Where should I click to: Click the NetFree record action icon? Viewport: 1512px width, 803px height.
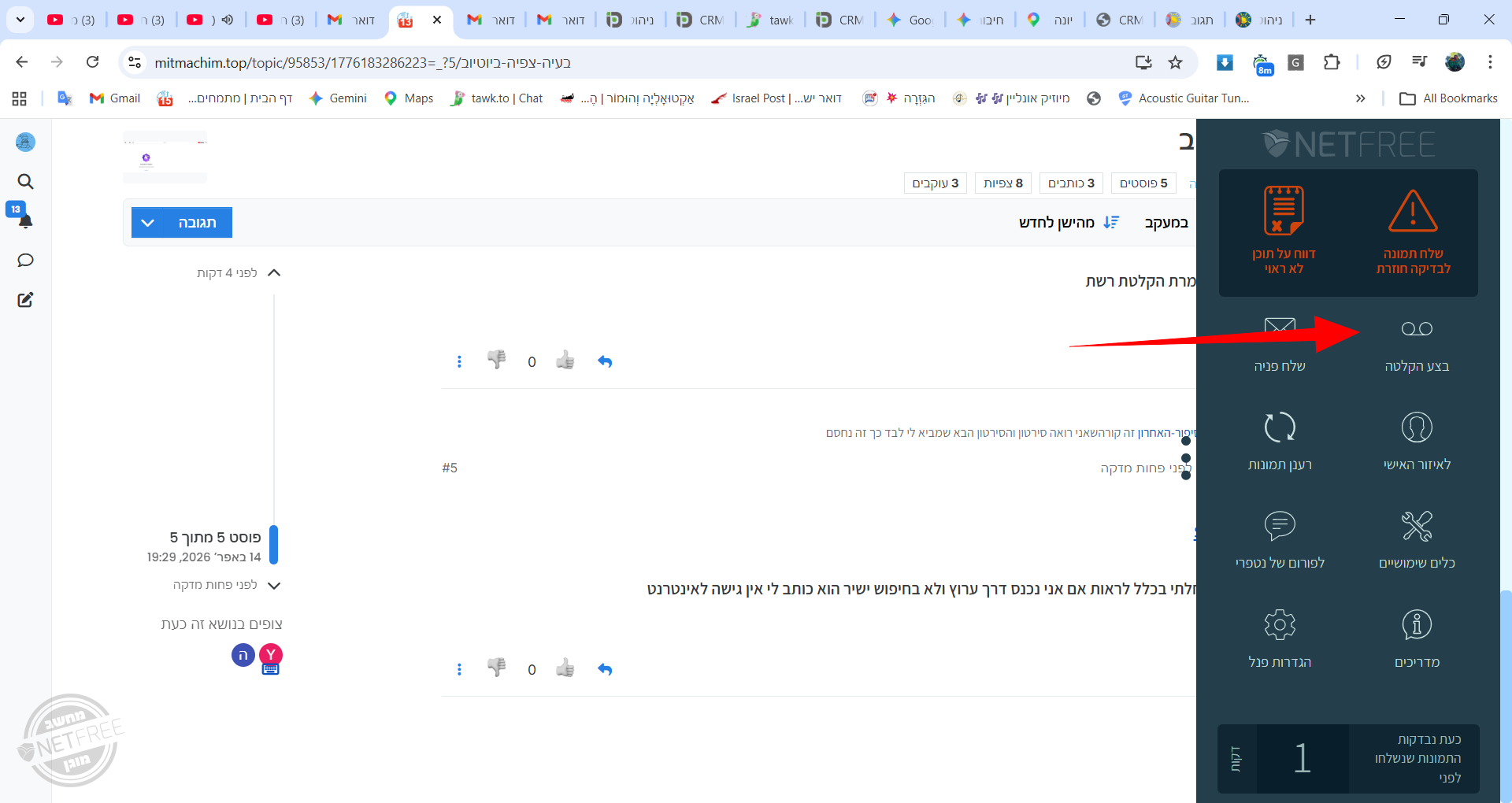(1416, 329)
